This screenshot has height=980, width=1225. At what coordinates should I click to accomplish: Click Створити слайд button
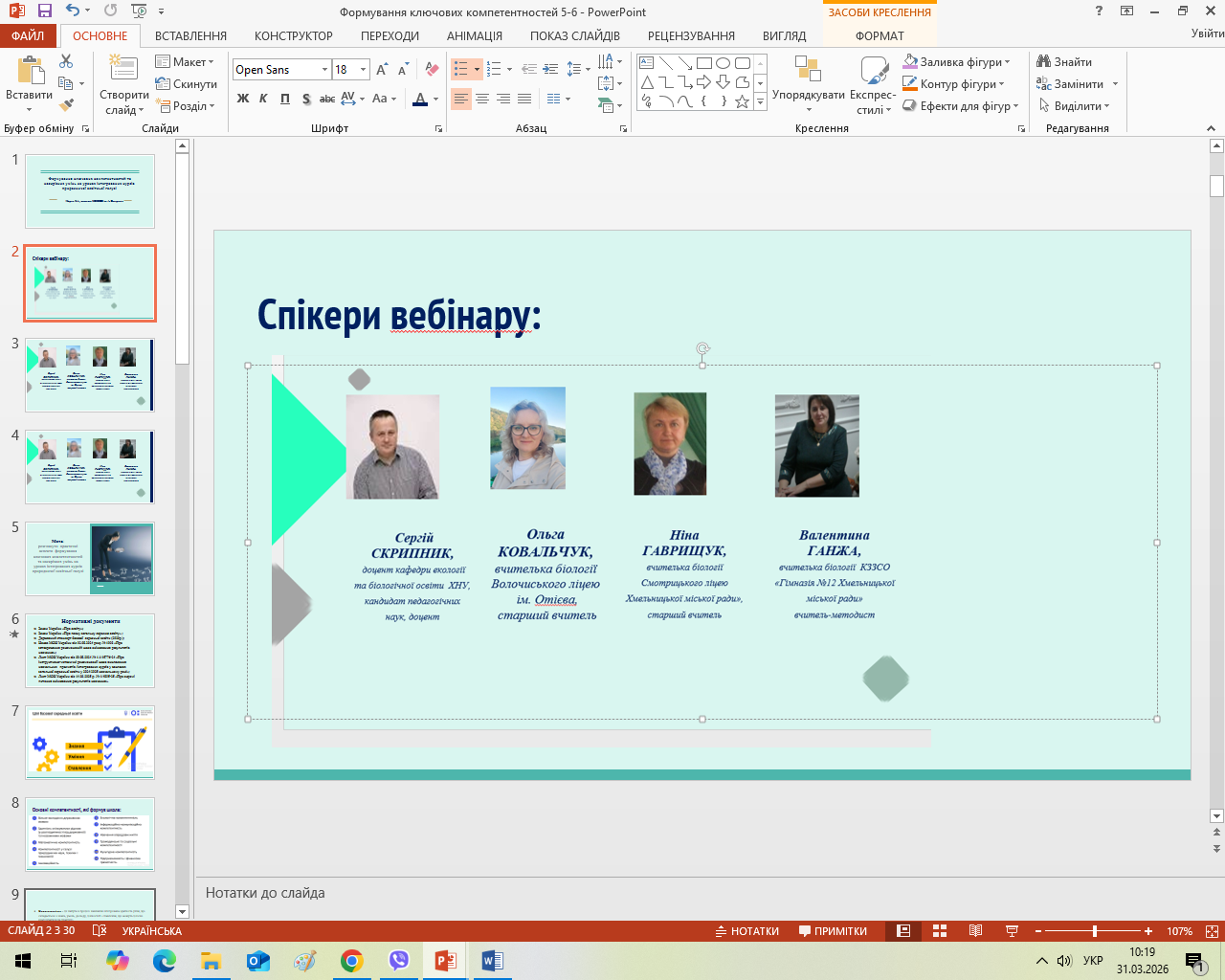124,85
